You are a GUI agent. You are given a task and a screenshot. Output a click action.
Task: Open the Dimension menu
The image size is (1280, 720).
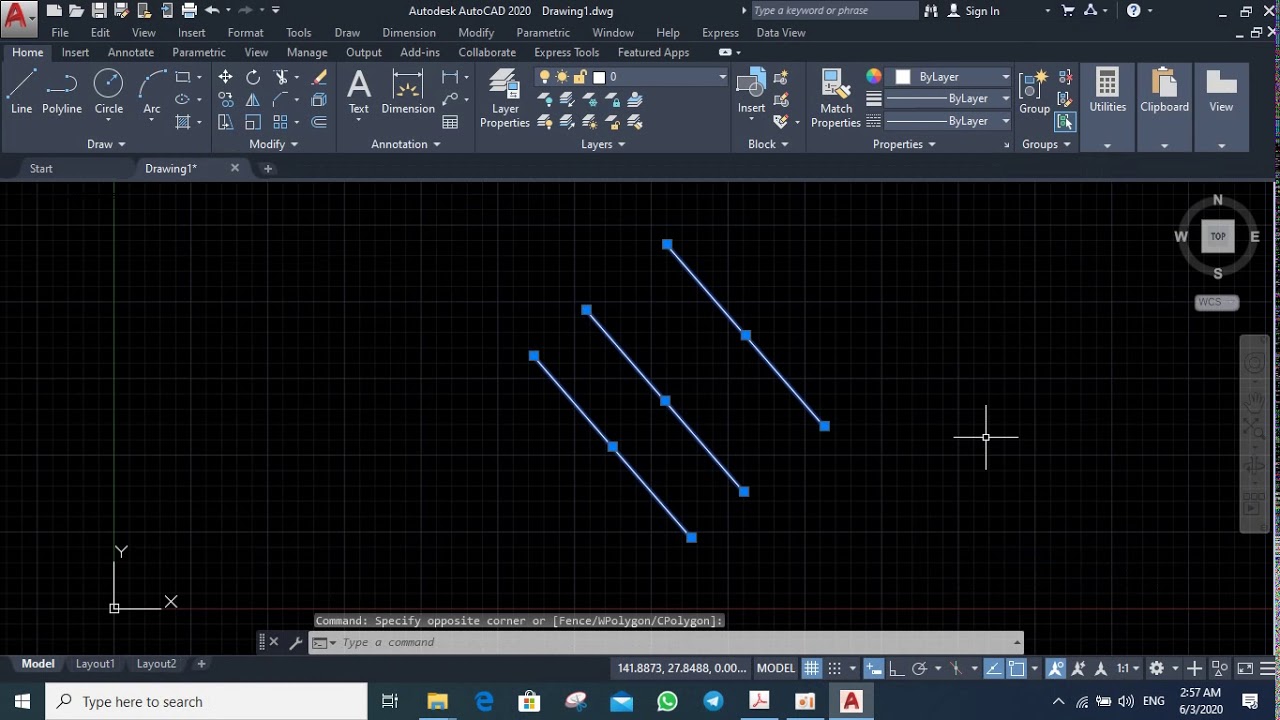(408, 33)
